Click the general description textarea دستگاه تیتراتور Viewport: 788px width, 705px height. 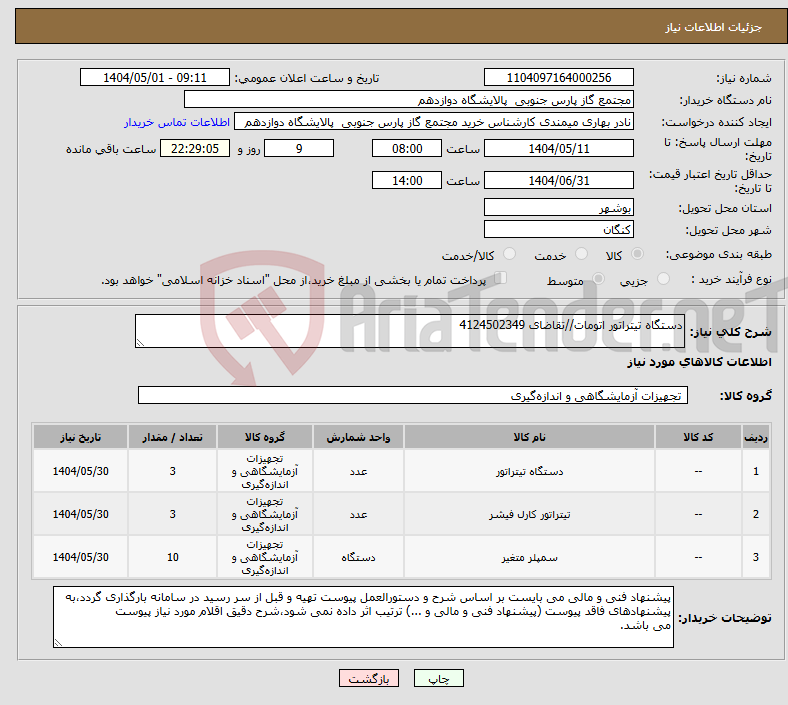(410, 331)
